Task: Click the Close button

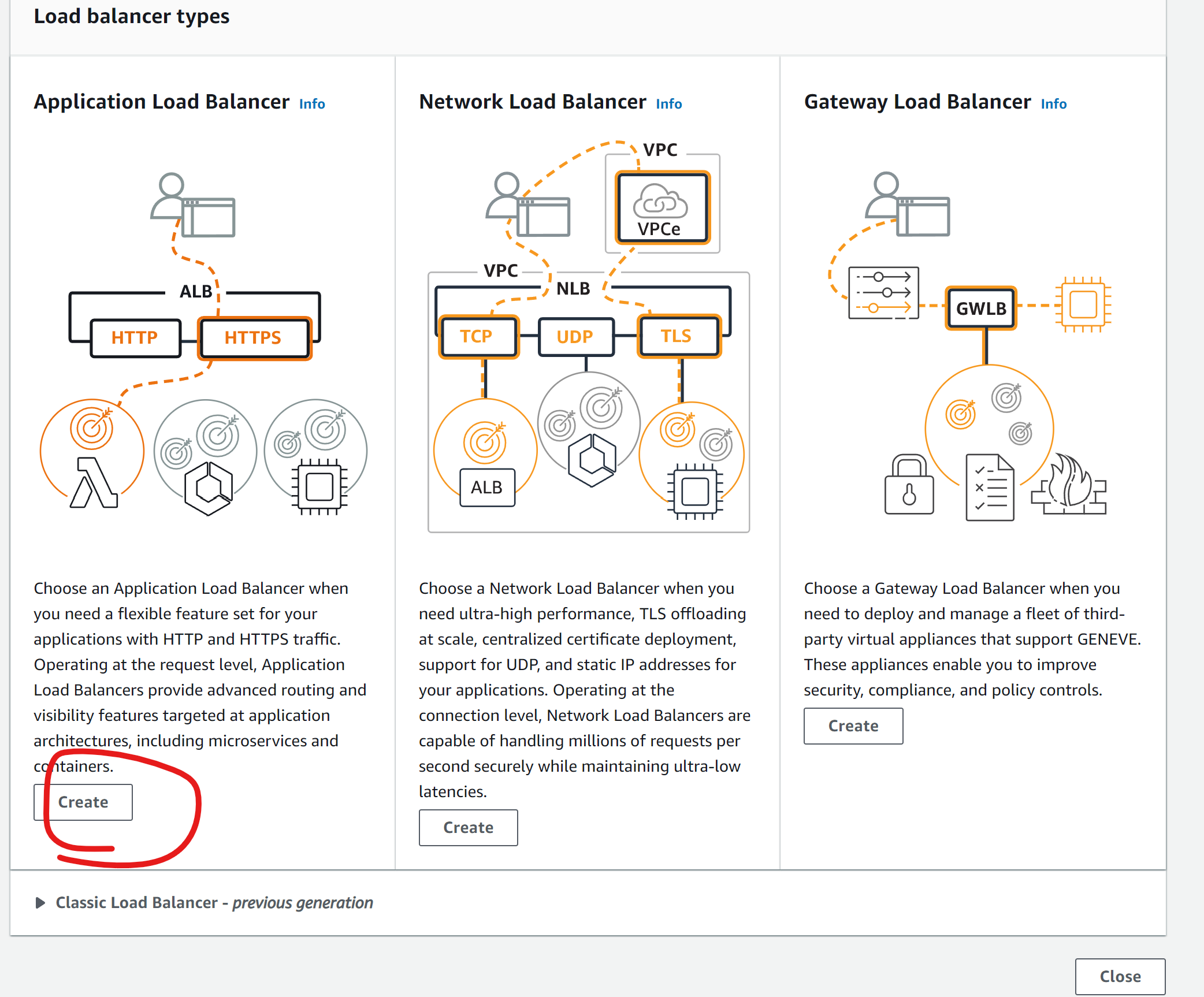Action: (x=1120, y=976)
